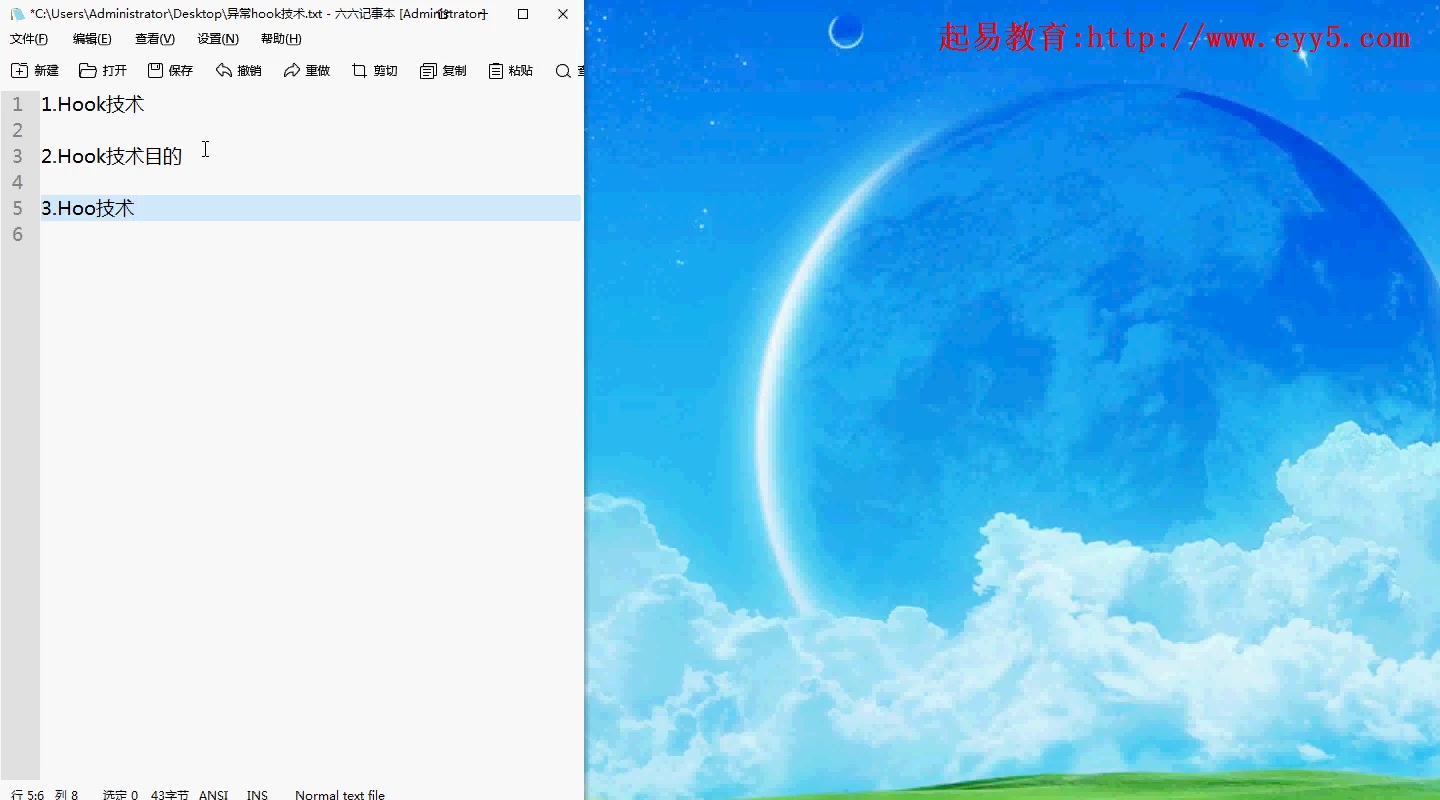This screenshot has width=1440, height=800.
Task: Click the highlighted line '3.Hoo技术'
Action: pos(310,208)
